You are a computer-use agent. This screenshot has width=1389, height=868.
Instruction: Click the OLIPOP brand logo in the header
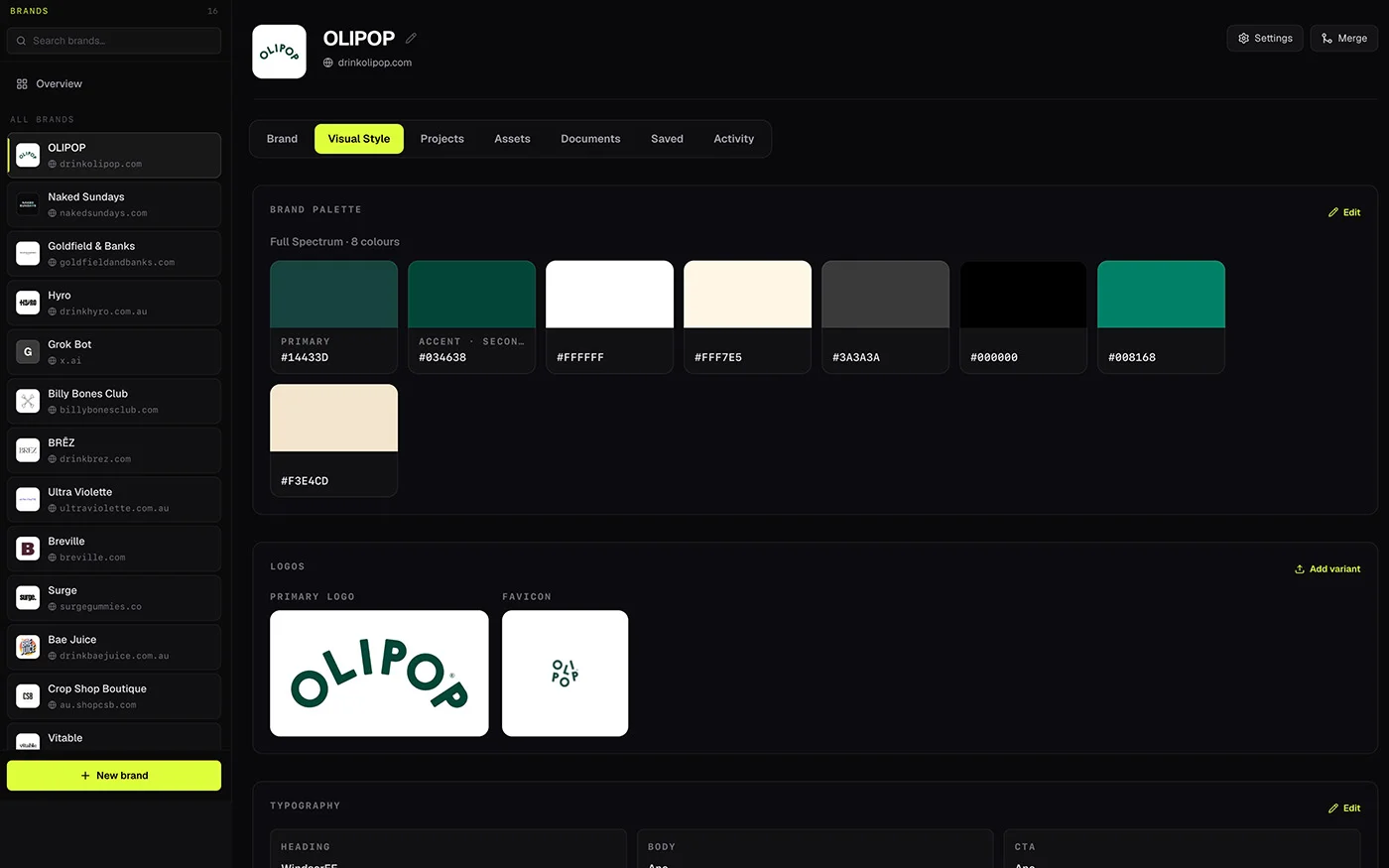coord(280,52)
